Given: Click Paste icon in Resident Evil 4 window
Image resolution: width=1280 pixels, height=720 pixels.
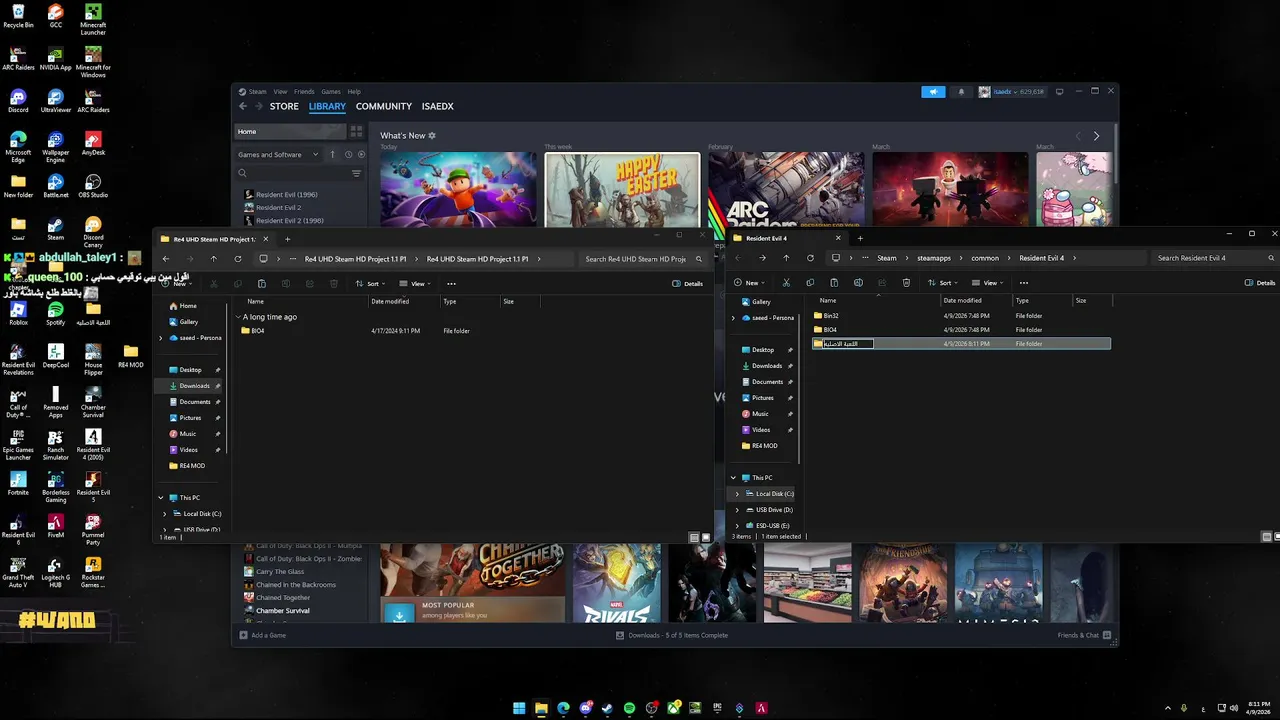Looking at the screenshot, I should pyautogui.click(x=834, y=283).
